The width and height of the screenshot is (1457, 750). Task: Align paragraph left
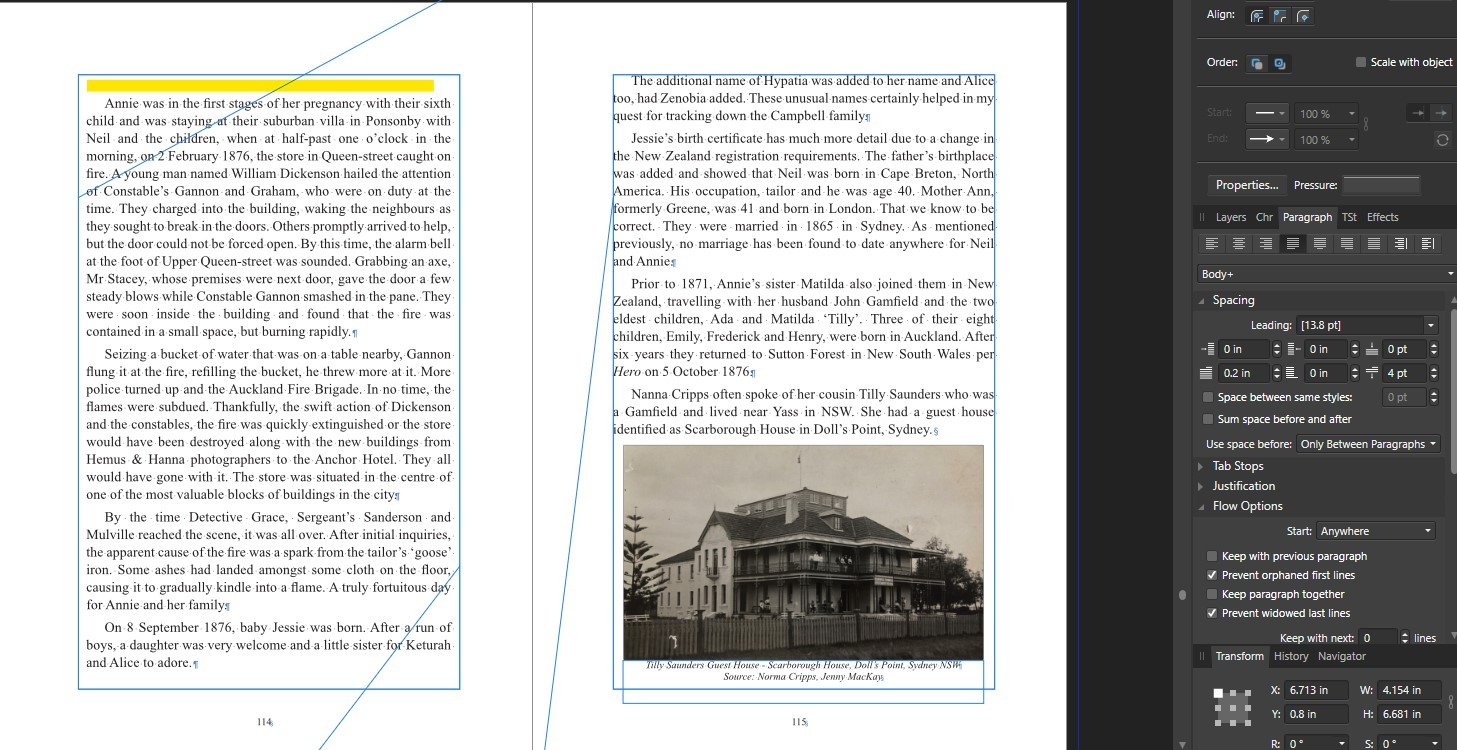1211,243
